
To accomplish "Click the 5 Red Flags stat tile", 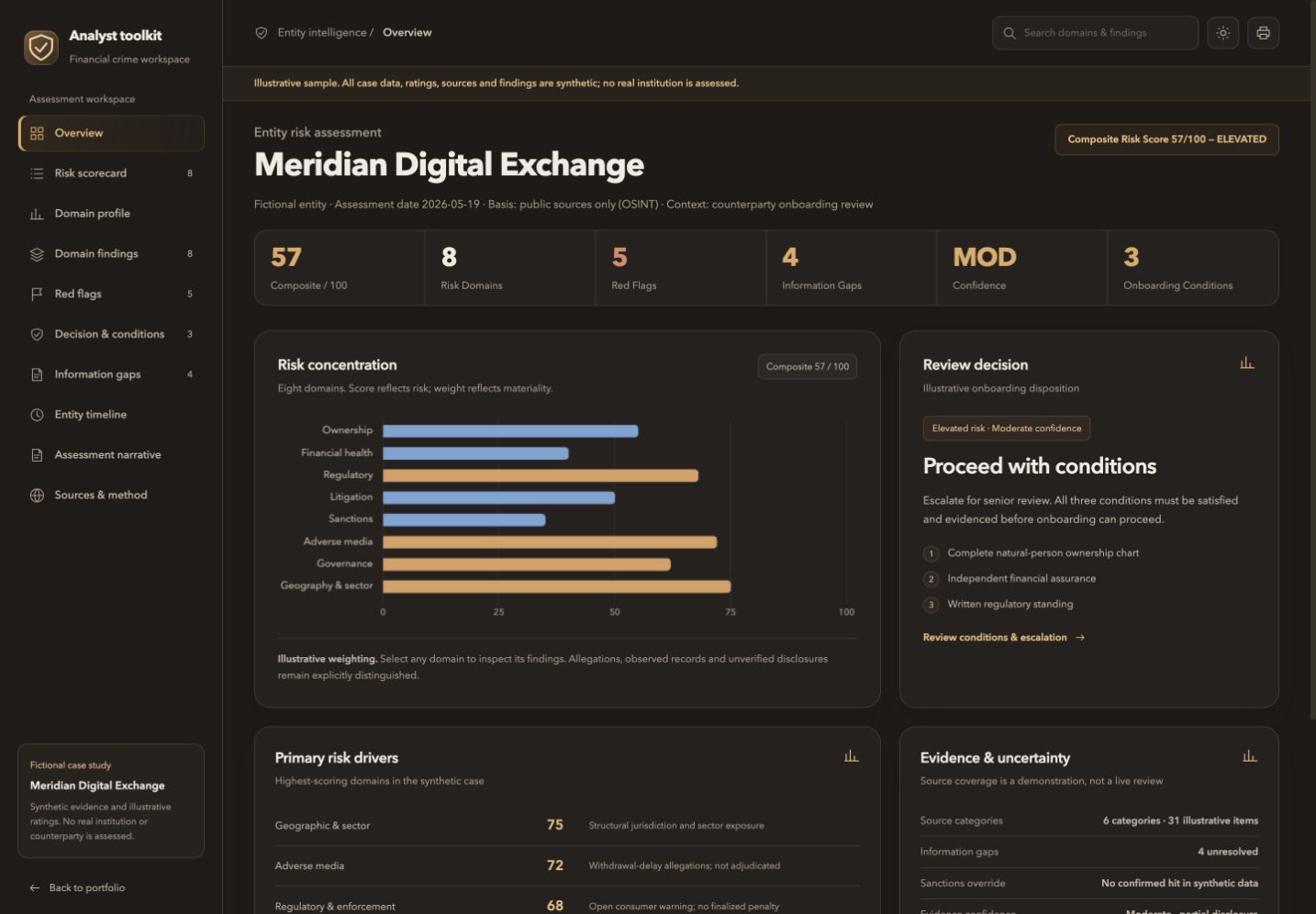I will (x=681, y=268).
